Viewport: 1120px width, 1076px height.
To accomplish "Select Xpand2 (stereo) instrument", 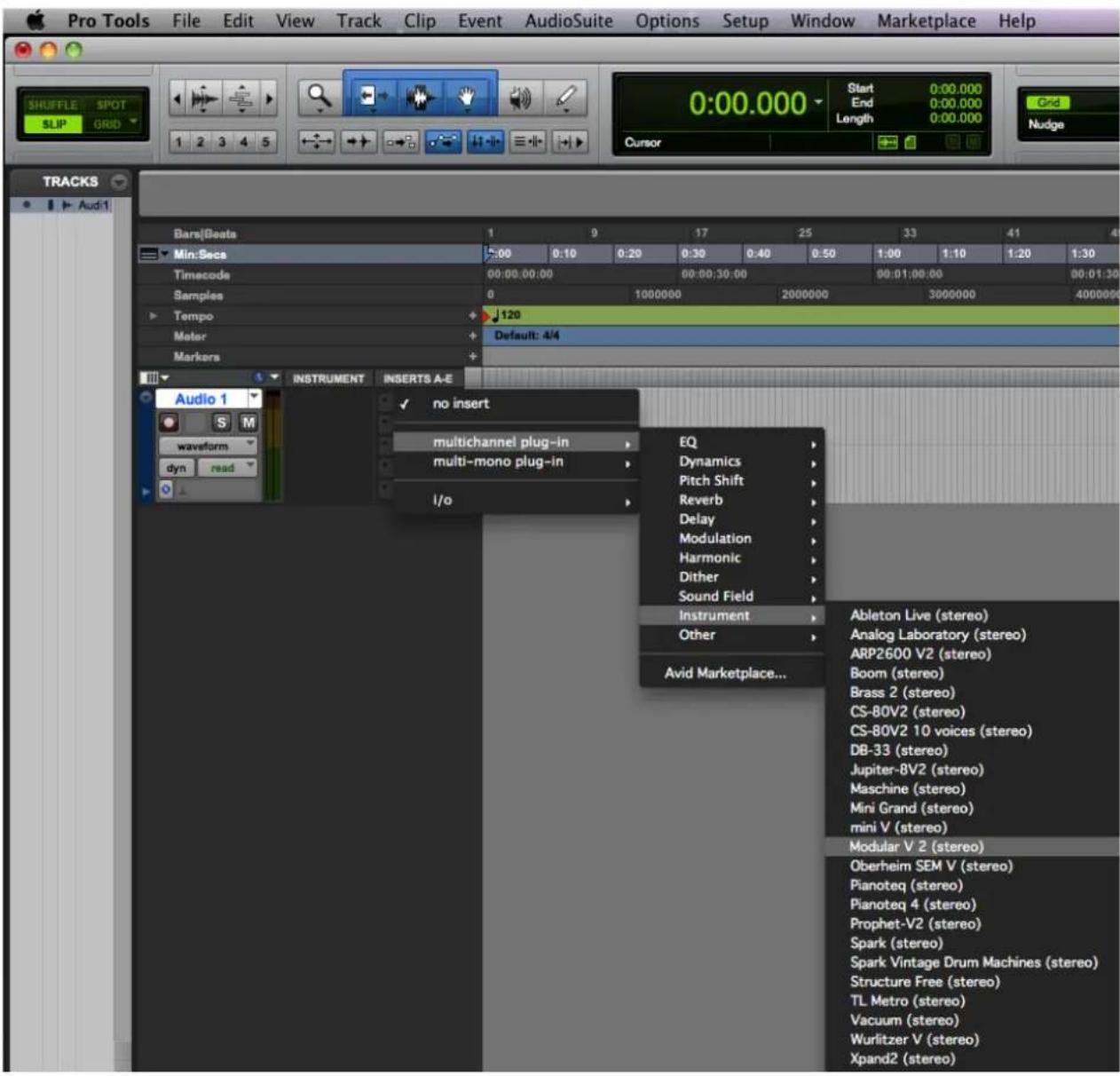I will (972, 1059).
